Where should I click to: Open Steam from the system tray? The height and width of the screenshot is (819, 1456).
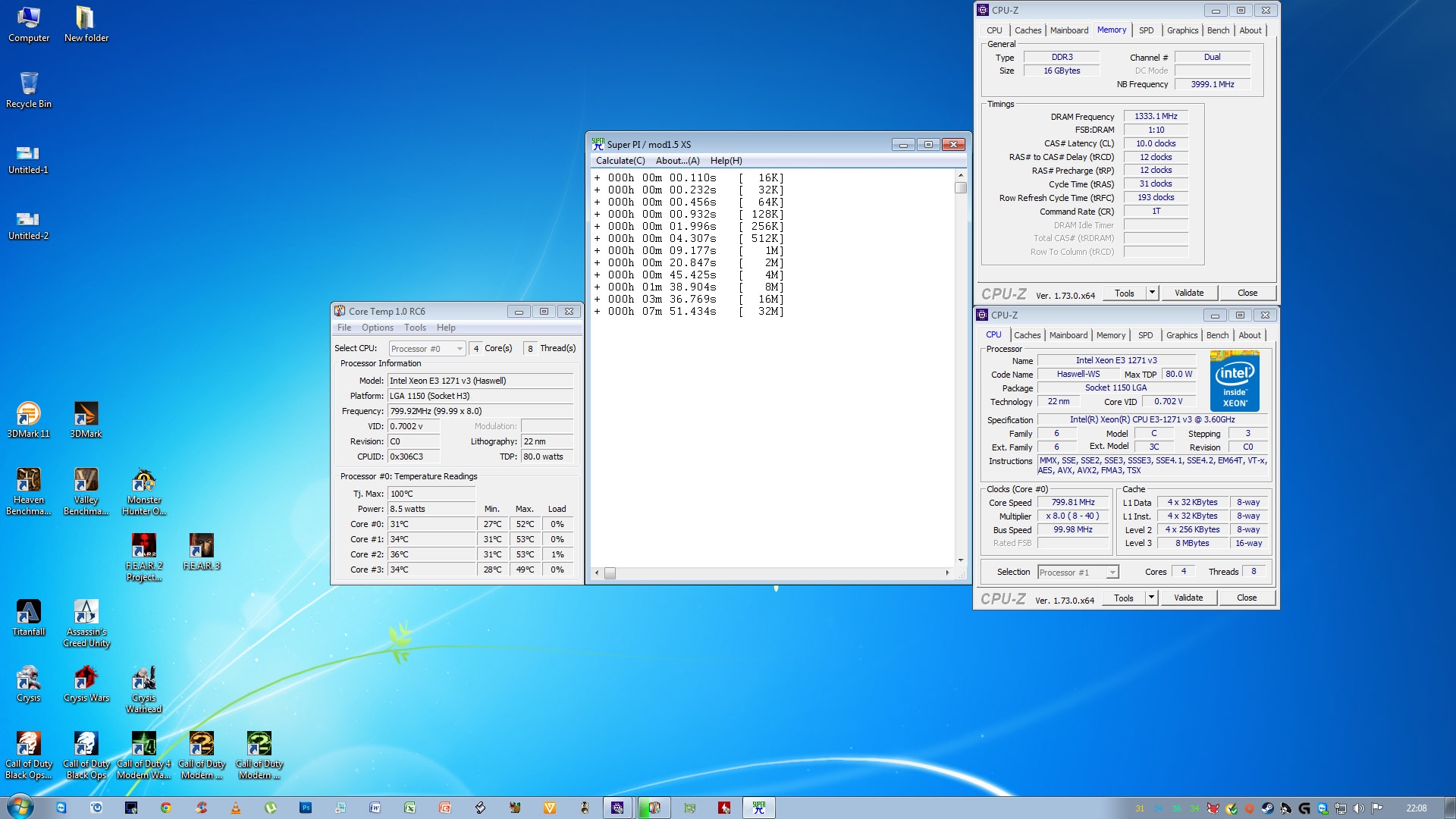click(x=1267, y=808)
